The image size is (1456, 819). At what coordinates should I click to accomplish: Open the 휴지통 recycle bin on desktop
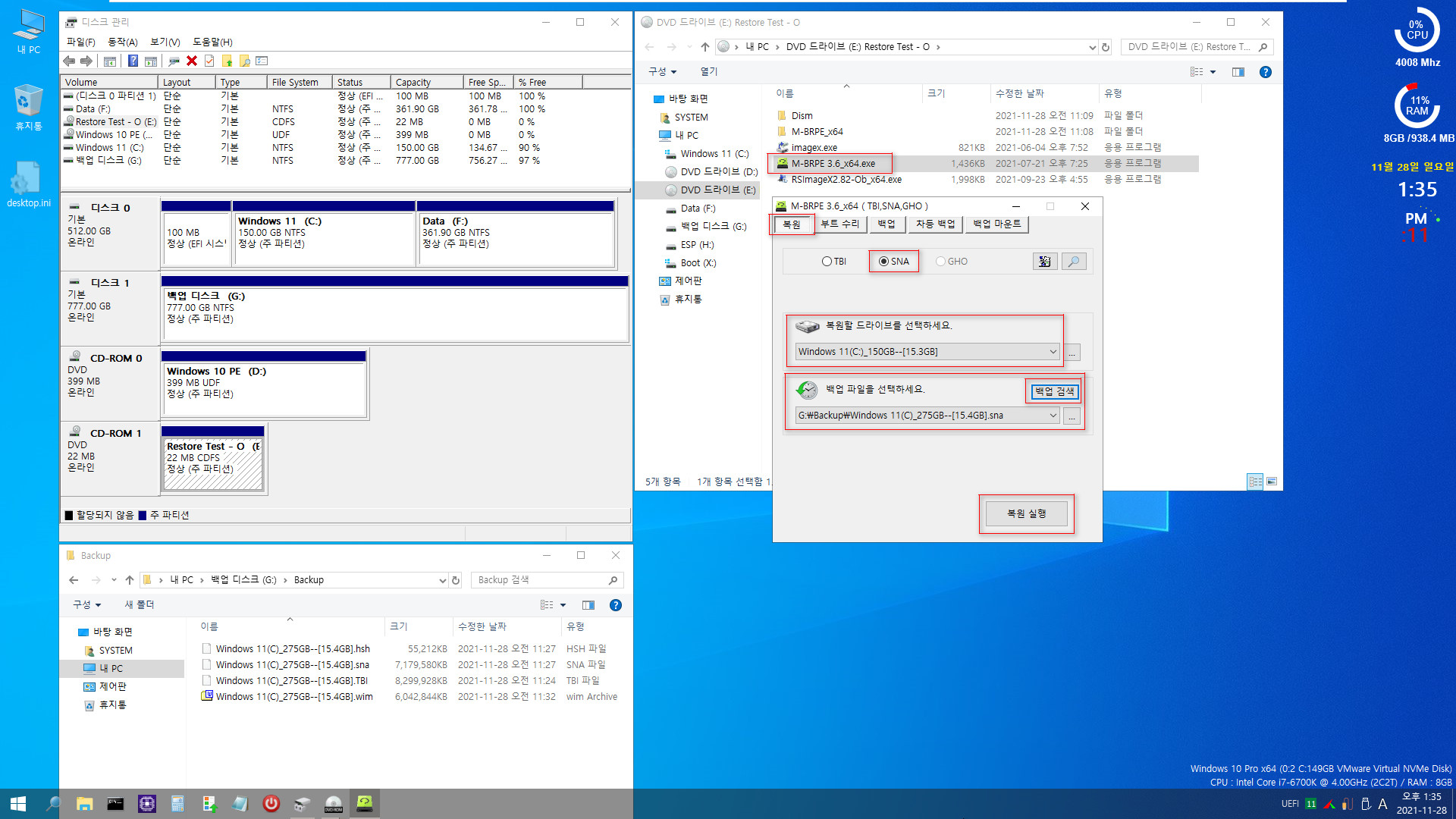(29, 108)
